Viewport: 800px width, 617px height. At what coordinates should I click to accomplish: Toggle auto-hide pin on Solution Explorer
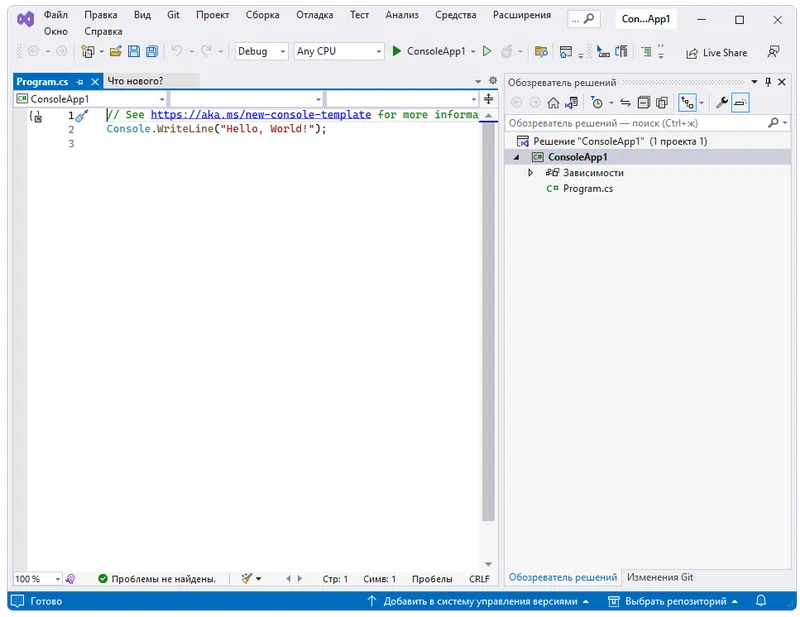(768, 82)
